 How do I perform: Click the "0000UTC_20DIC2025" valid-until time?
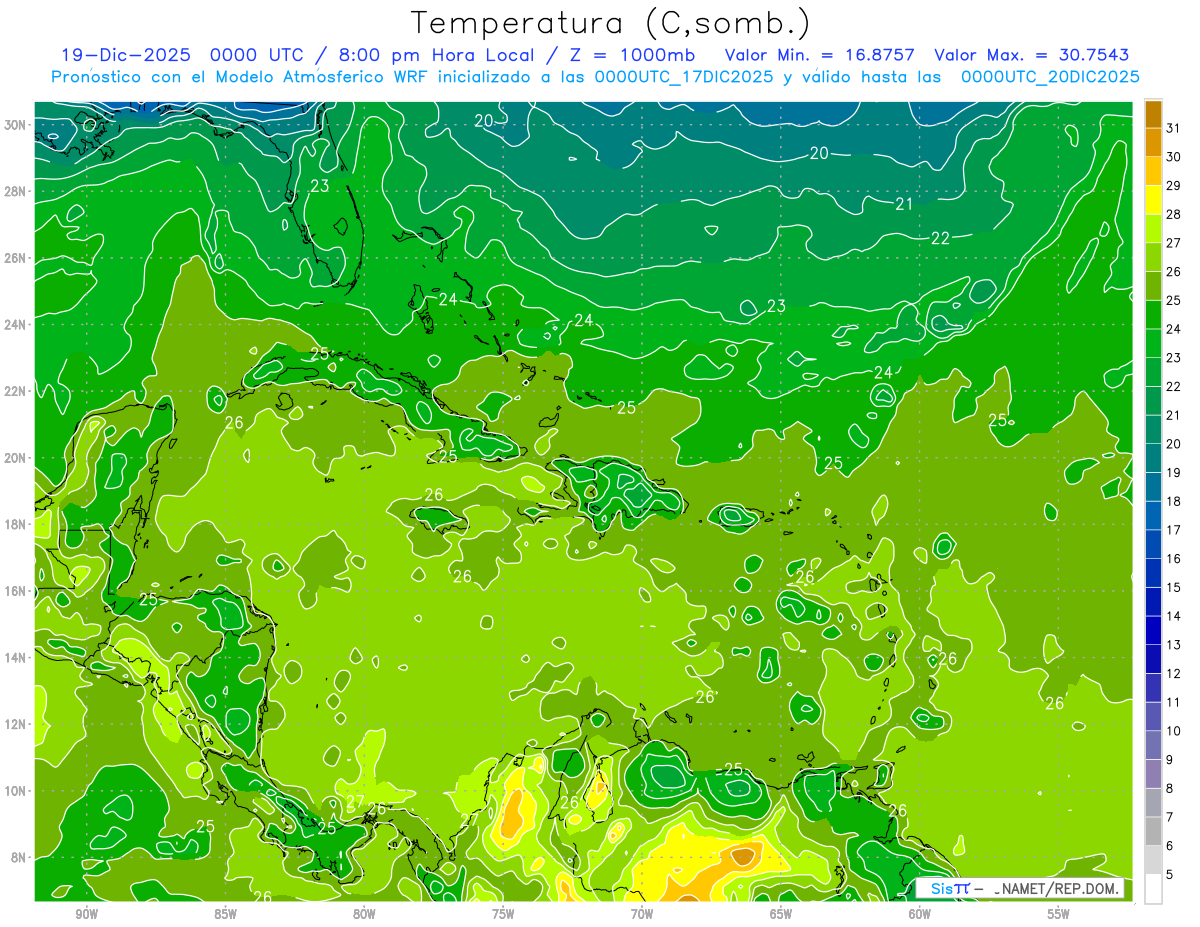coord(1050,77)
